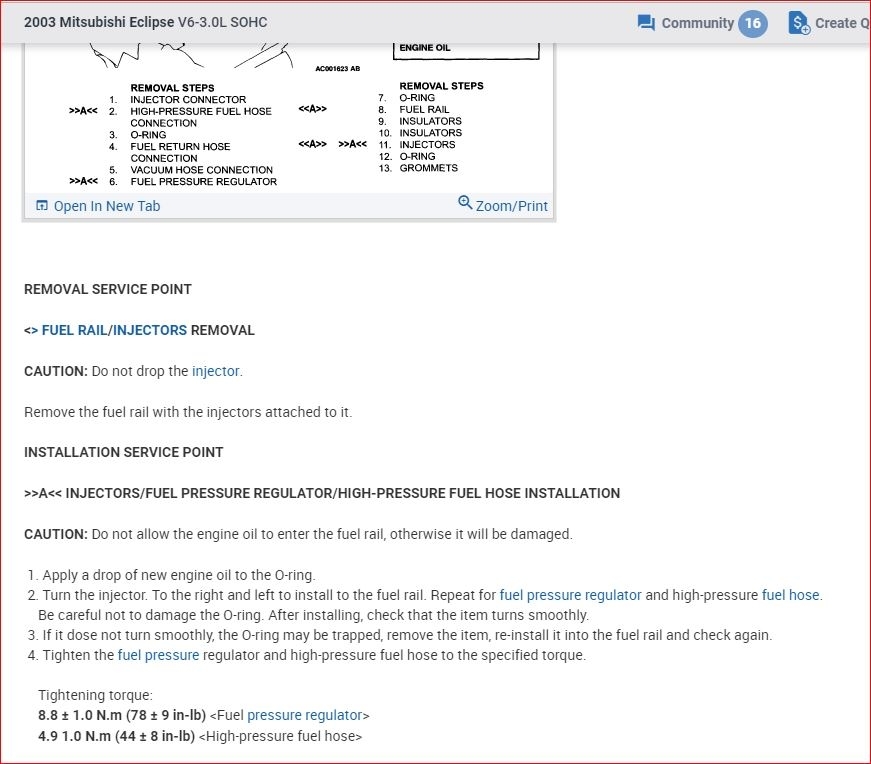Click the REMOVAL SERVICE POINT heading

click(x=108, y=289)
